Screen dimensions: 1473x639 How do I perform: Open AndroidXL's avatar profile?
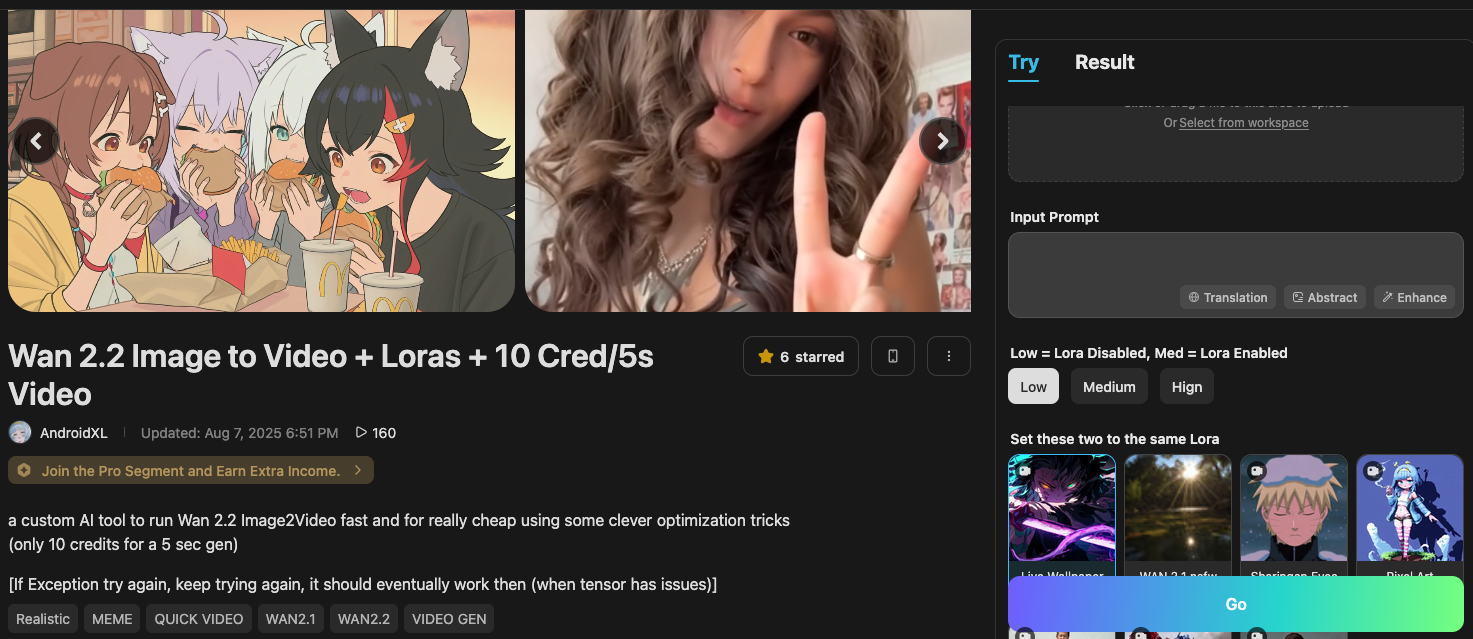[x=20, y=433]
